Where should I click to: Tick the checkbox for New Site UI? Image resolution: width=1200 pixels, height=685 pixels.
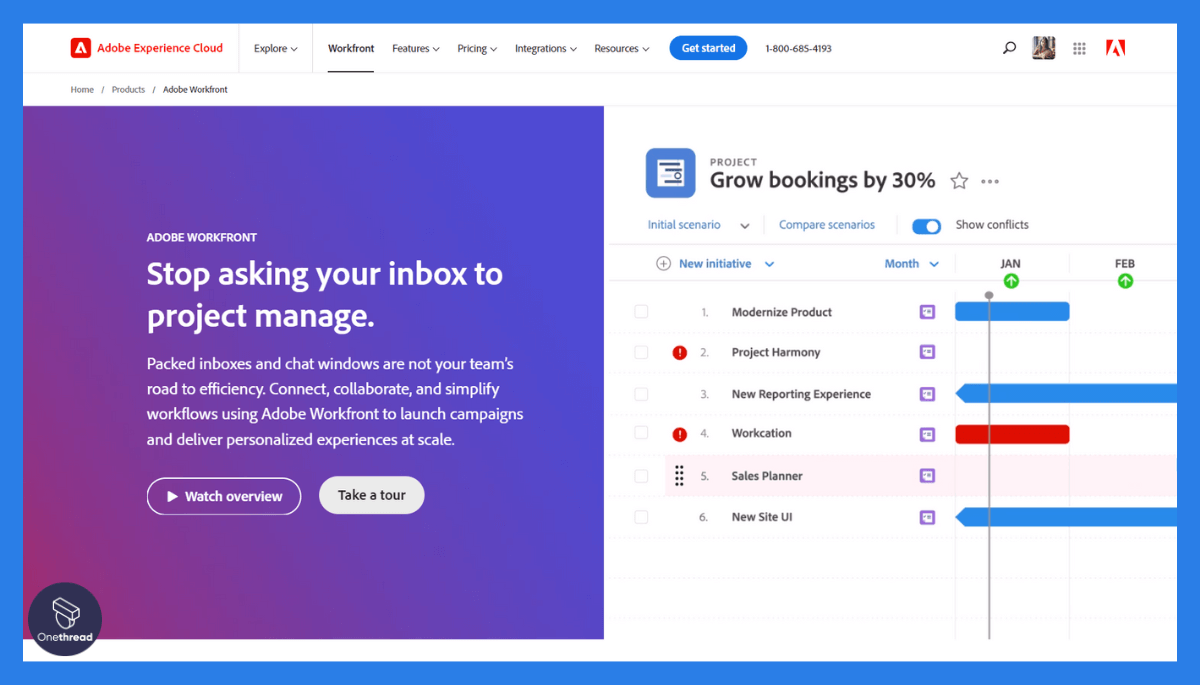click(641, 517)
